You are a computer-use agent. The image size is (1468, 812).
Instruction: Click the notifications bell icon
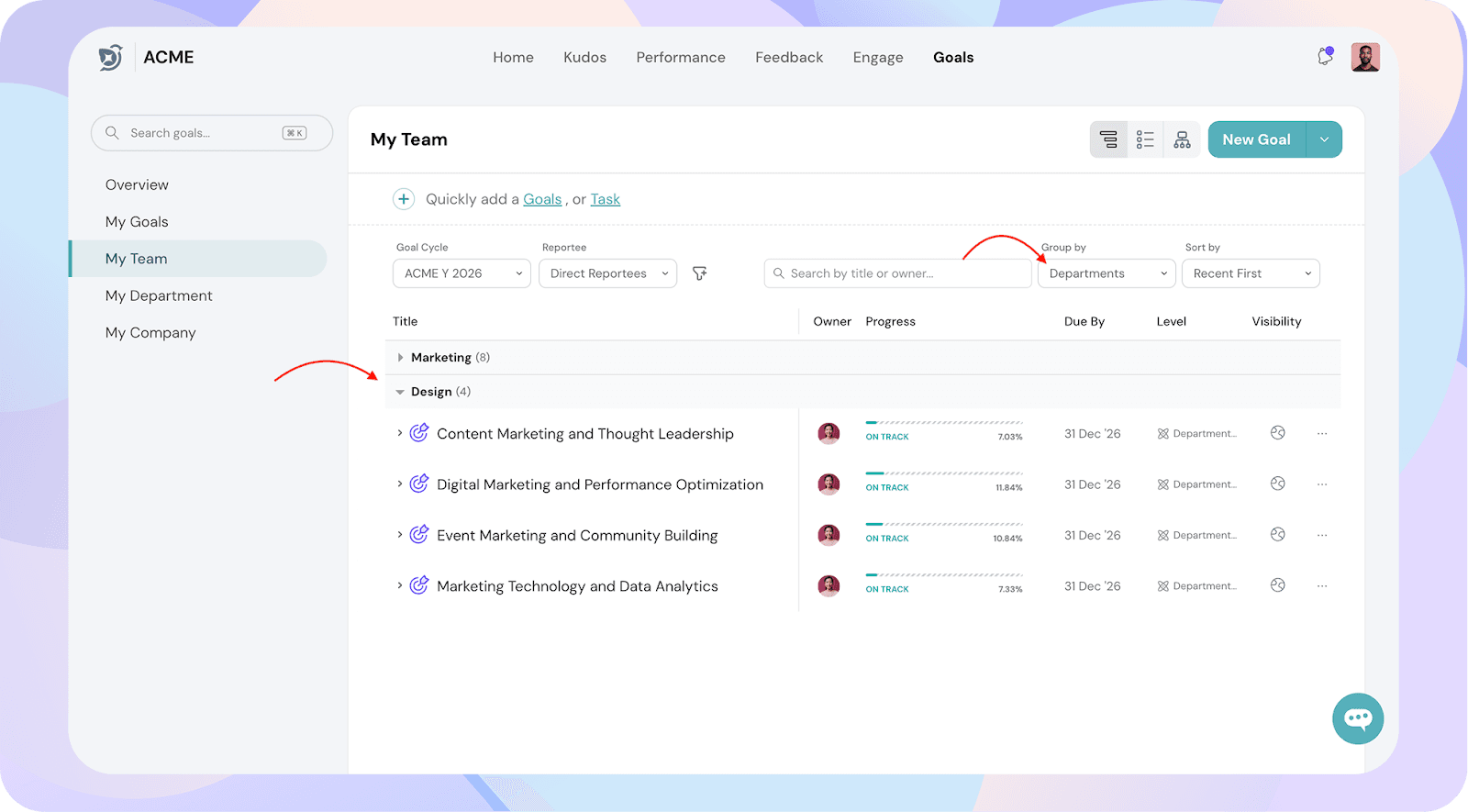1325,57
